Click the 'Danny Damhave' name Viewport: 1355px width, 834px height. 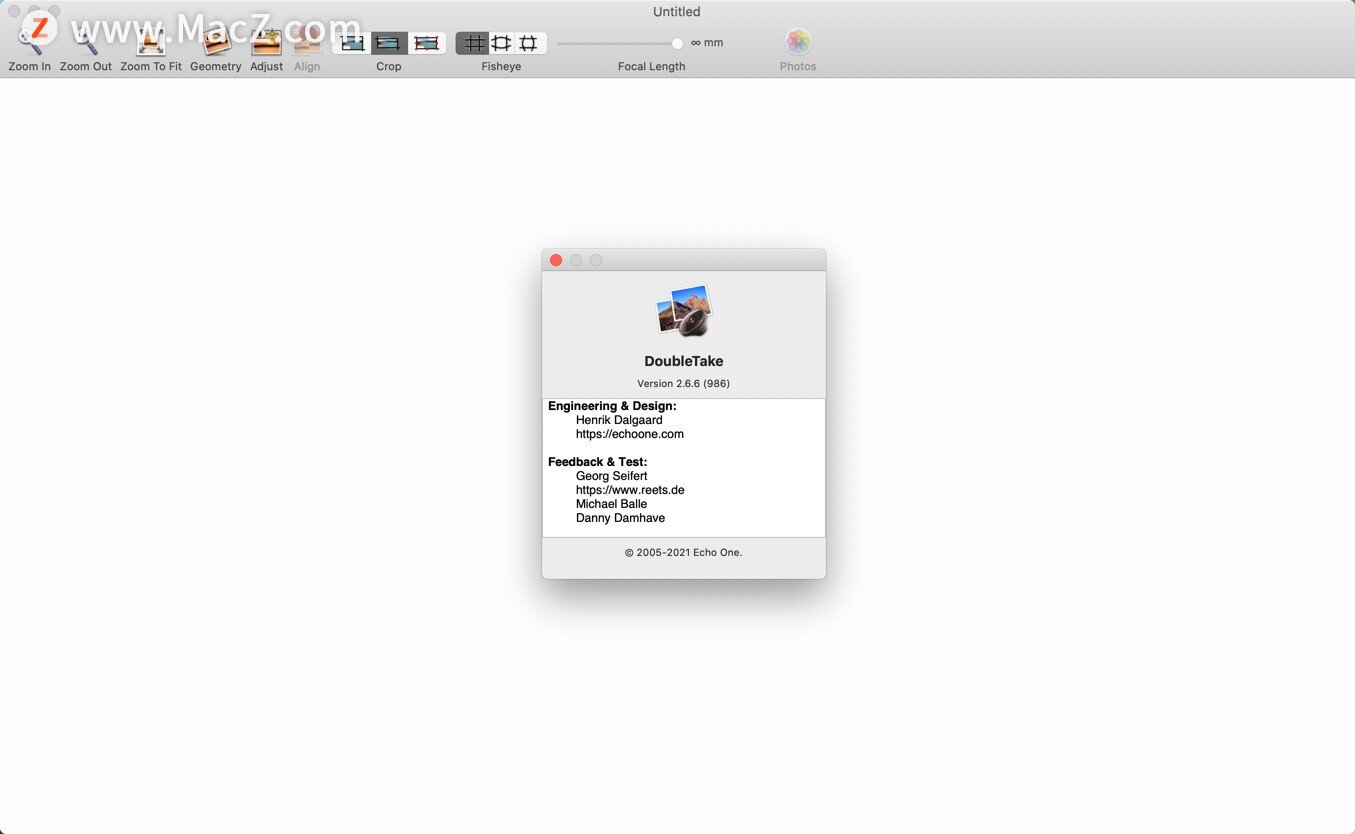[620, 518]
